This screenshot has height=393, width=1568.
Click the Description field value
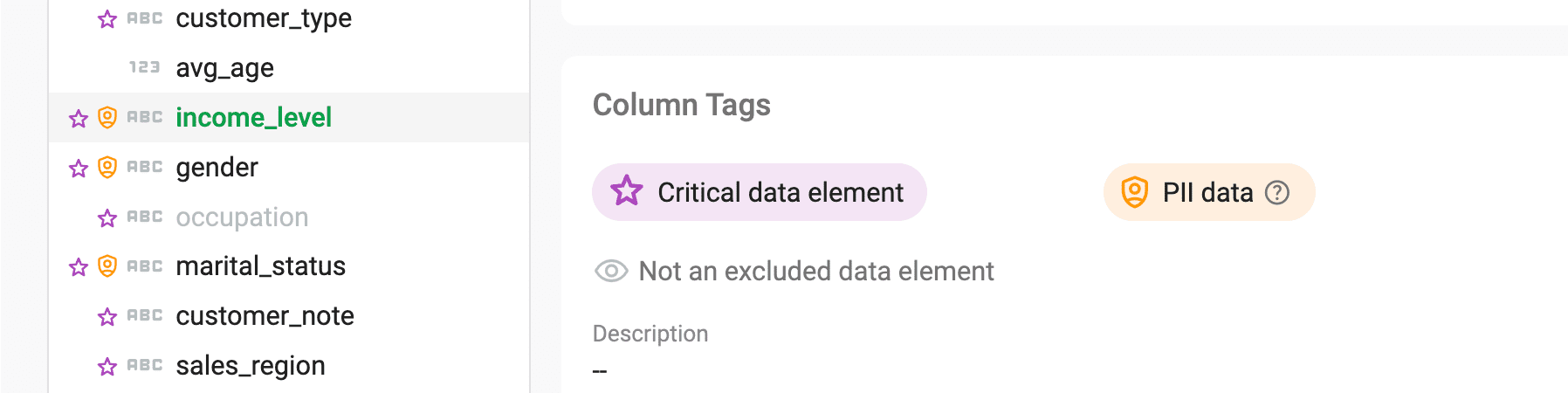tap(600, 371)
